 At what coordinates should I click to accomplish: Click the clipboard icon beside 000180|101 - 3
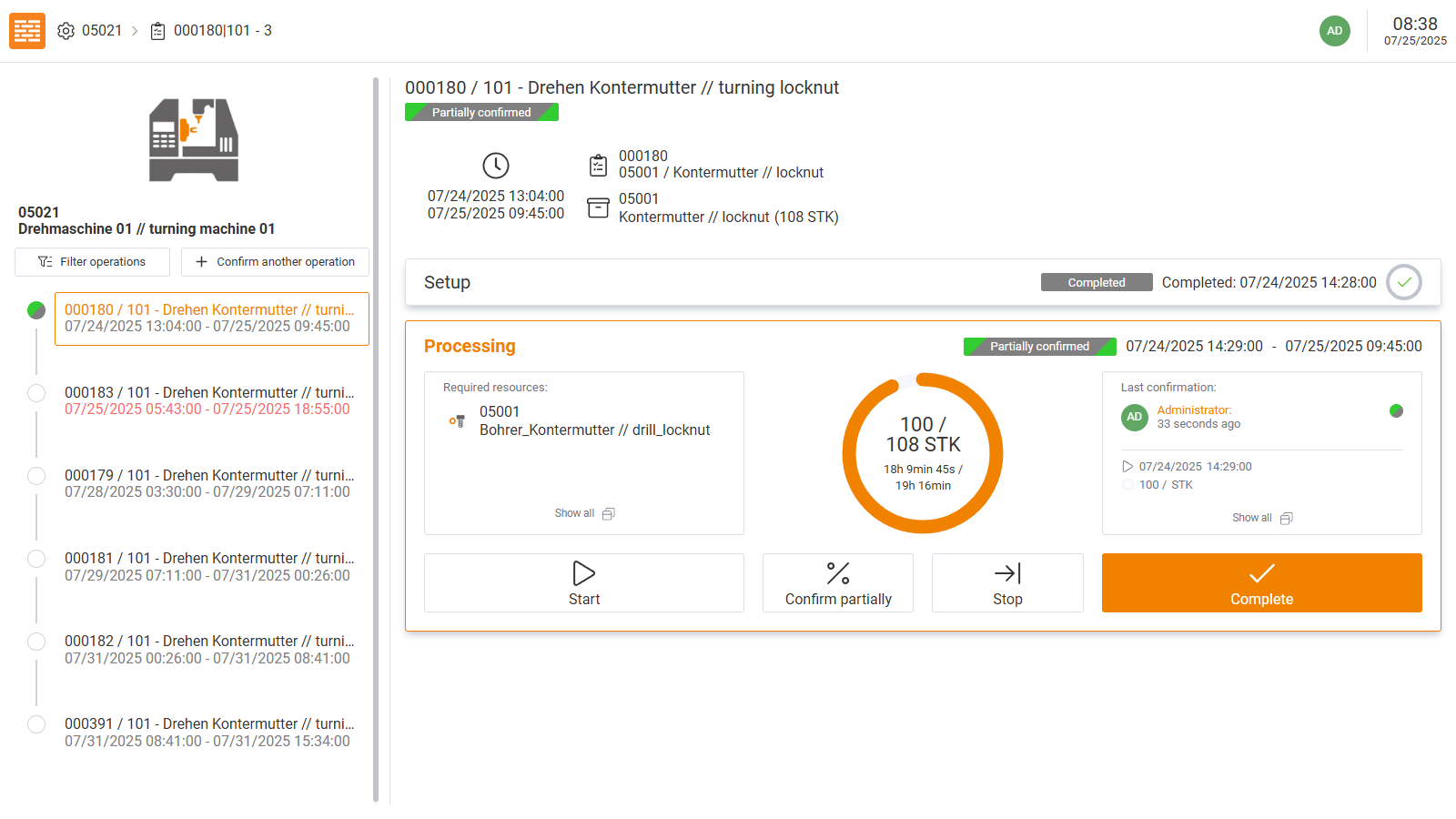click(x=157, y=31)
